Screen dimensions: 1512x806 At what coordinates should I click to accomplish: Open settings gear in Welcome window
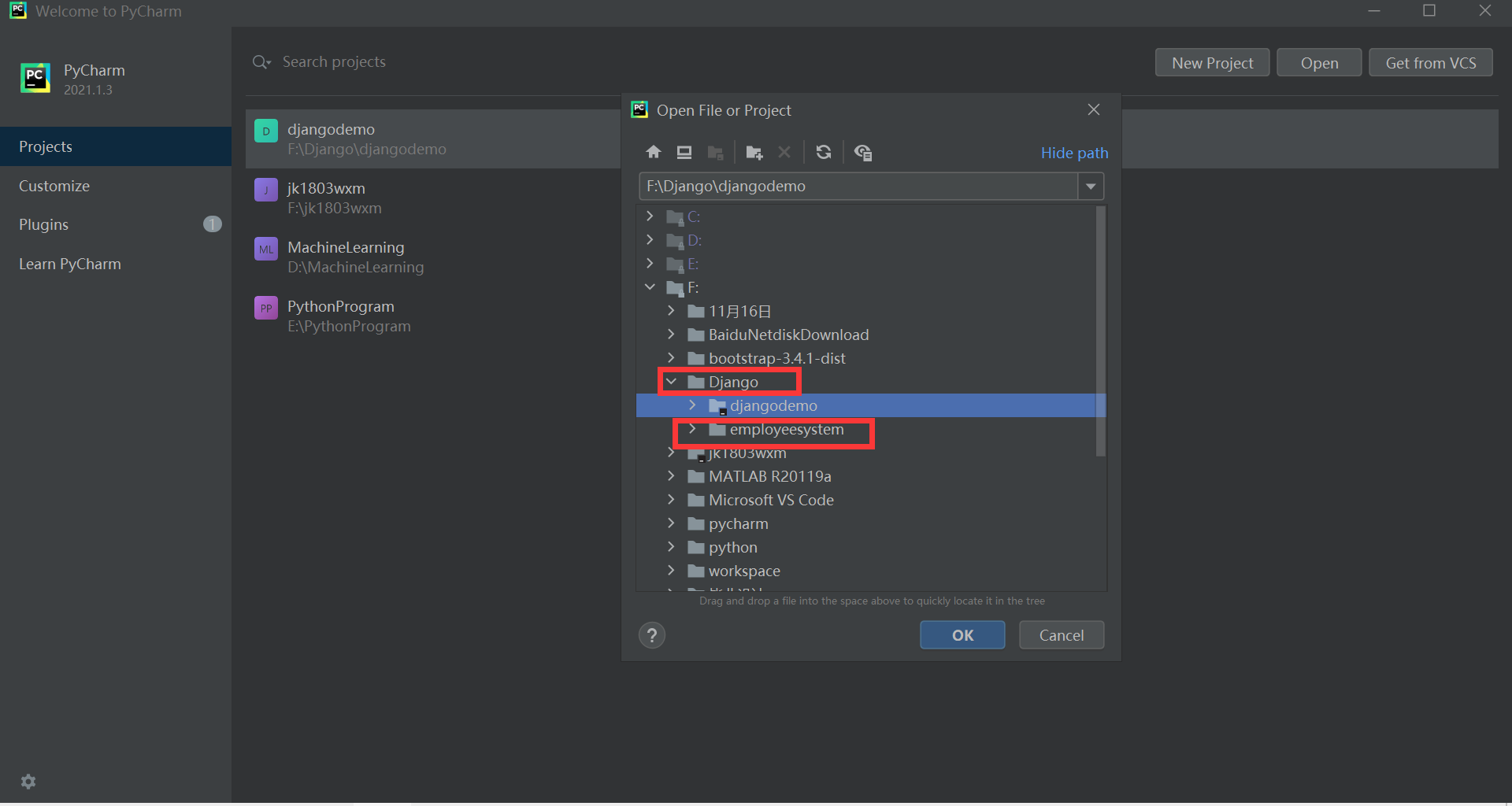[28, 781]
